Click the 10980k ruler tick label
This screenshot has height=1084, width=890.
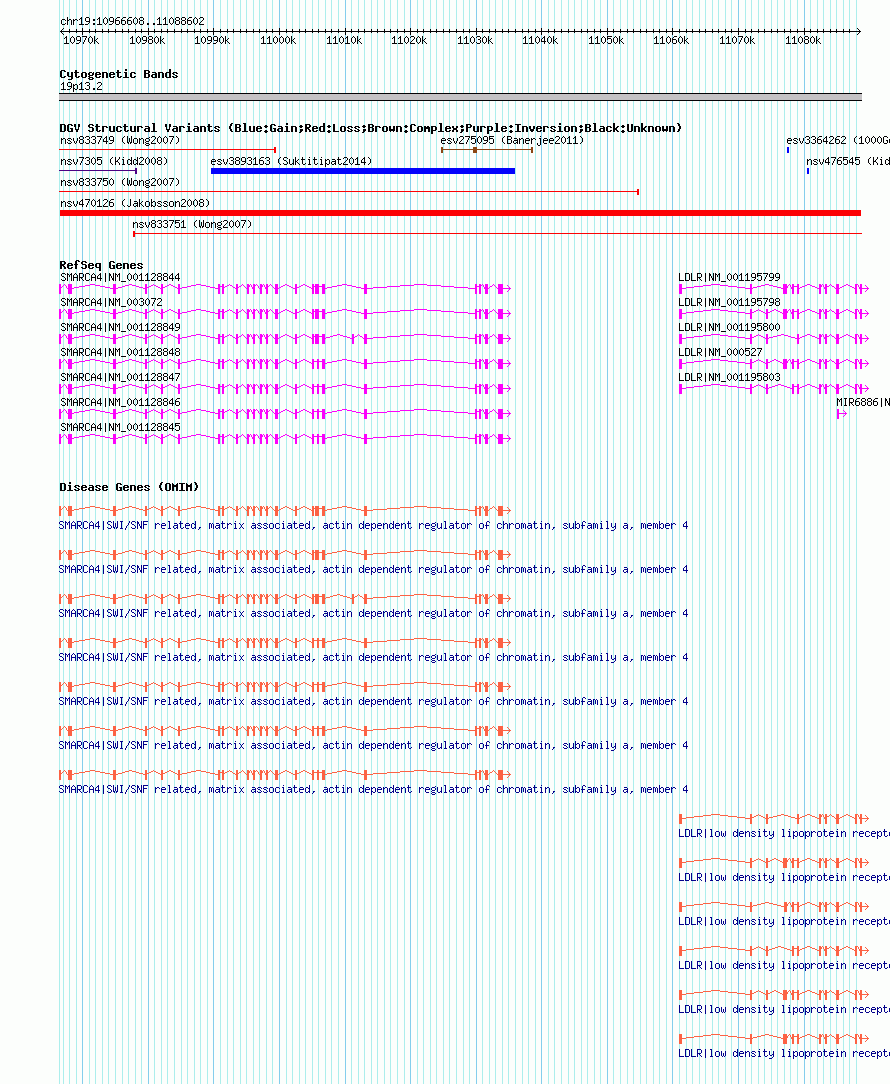(x=147, y=41)
